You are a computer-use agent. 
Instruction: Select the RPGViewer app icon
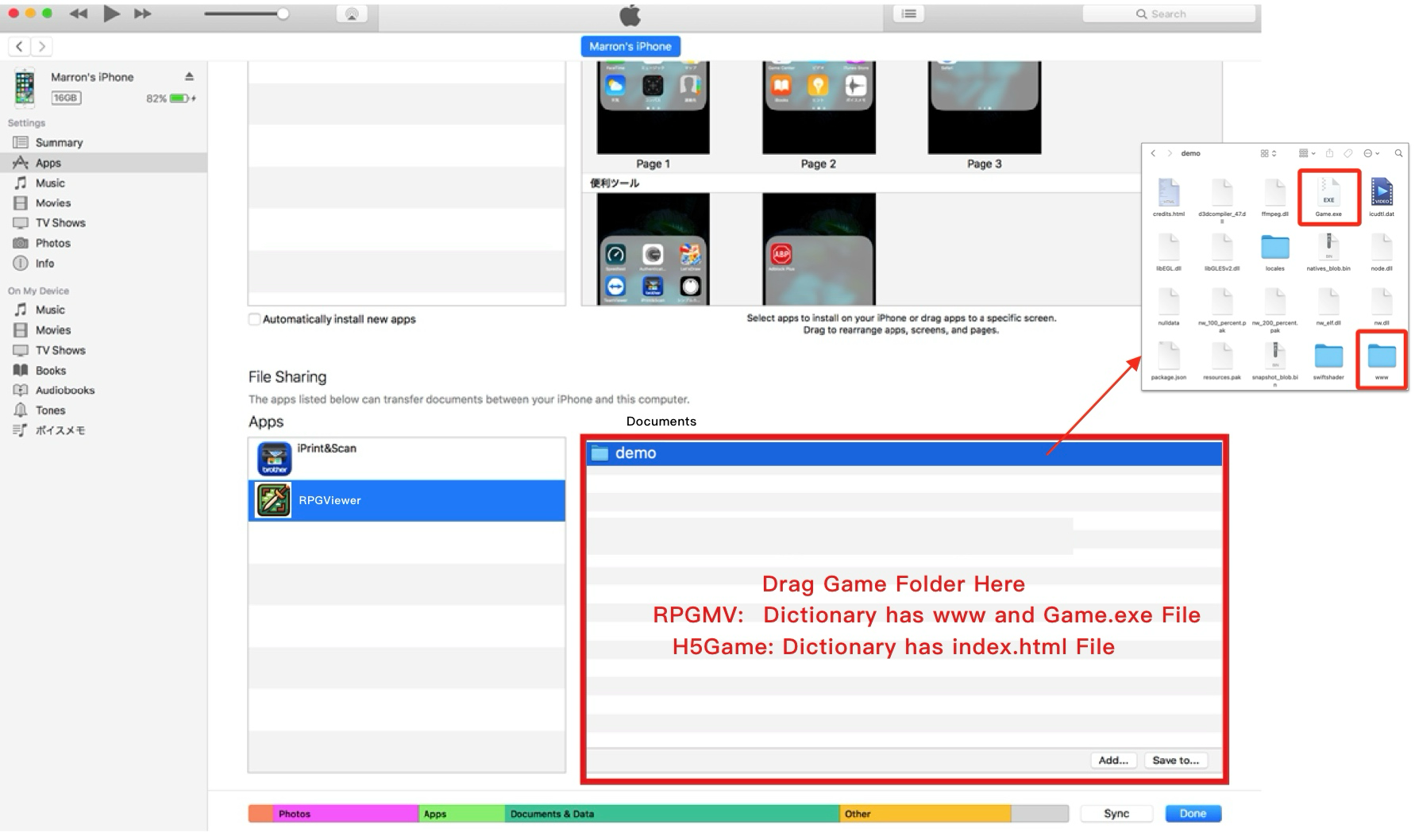coord(274,500)
